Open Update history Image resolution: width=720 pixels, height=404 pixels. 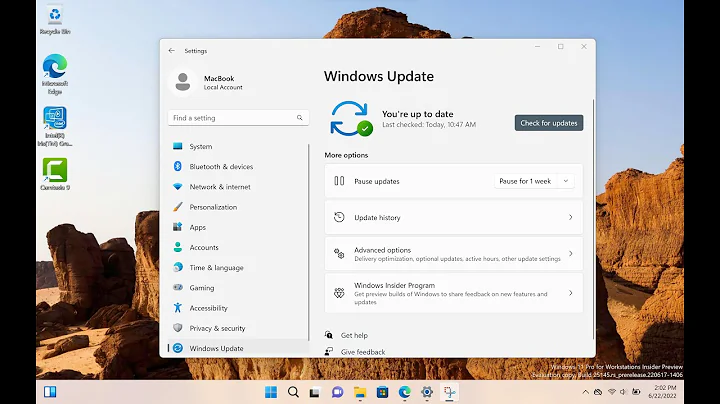454,218
